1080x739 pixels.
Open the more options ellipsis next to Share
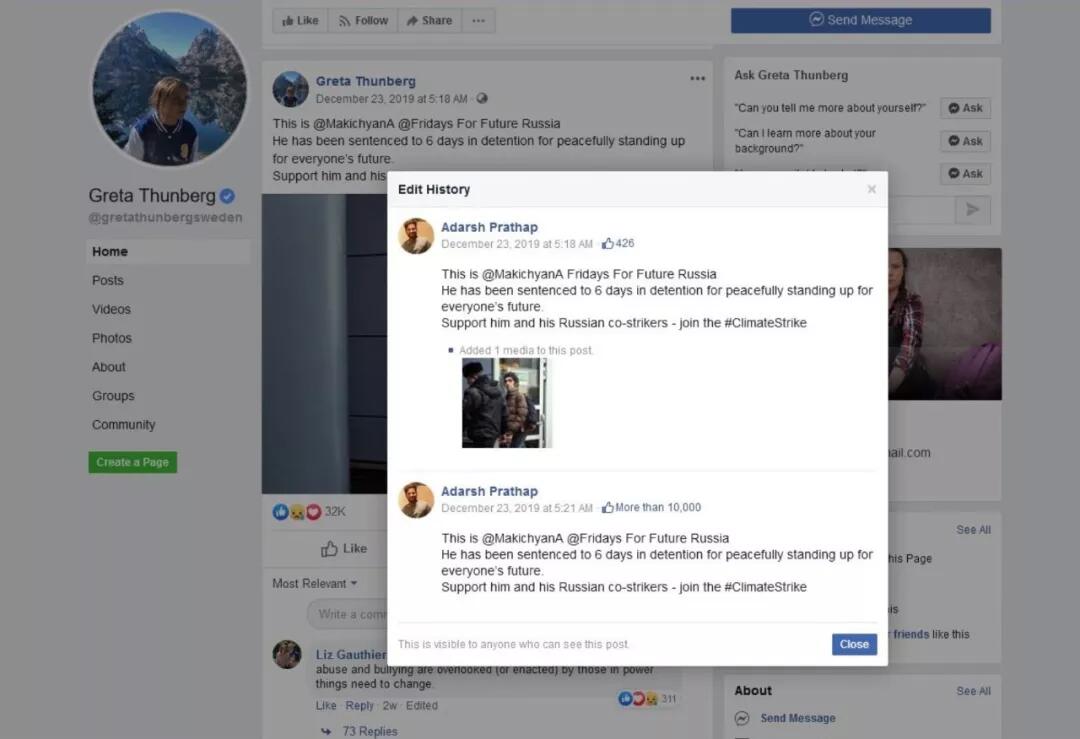[x=479, y=21]
